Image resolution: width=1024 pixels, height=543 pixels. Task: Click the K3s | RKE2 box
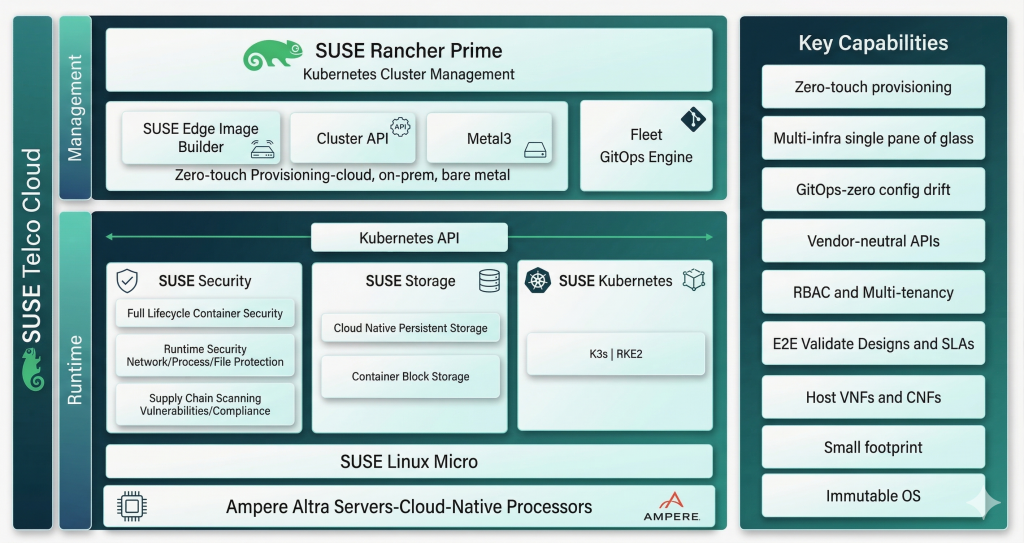615,354
